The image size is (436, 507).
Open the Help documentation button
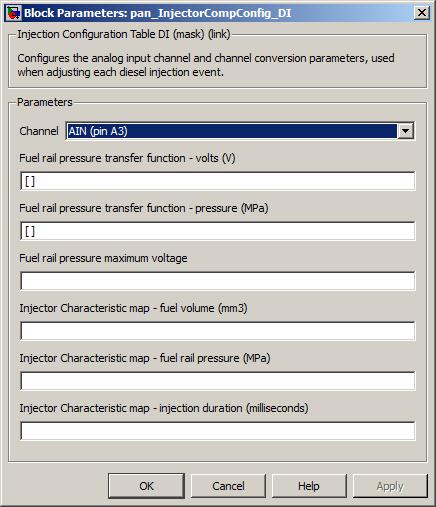309,486
